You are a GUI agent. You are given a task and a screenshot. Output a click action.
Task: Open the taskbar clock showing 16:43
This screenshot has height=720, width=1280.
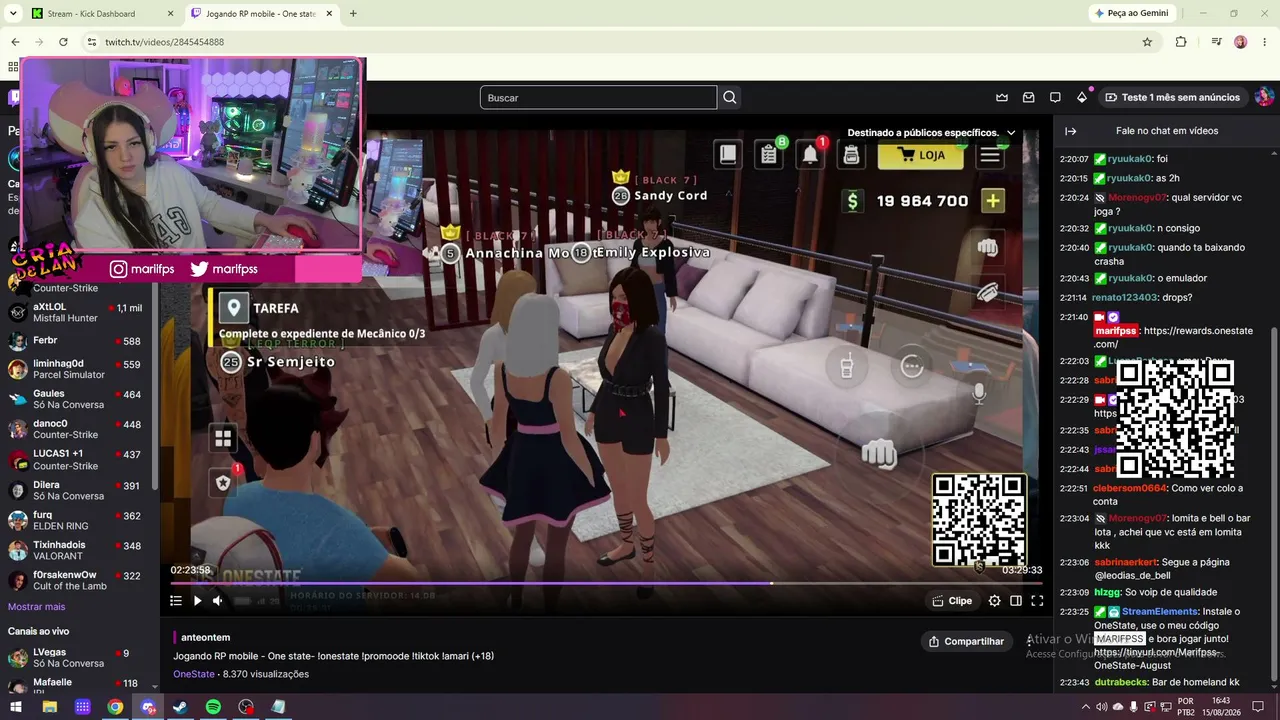(1221, 707)
